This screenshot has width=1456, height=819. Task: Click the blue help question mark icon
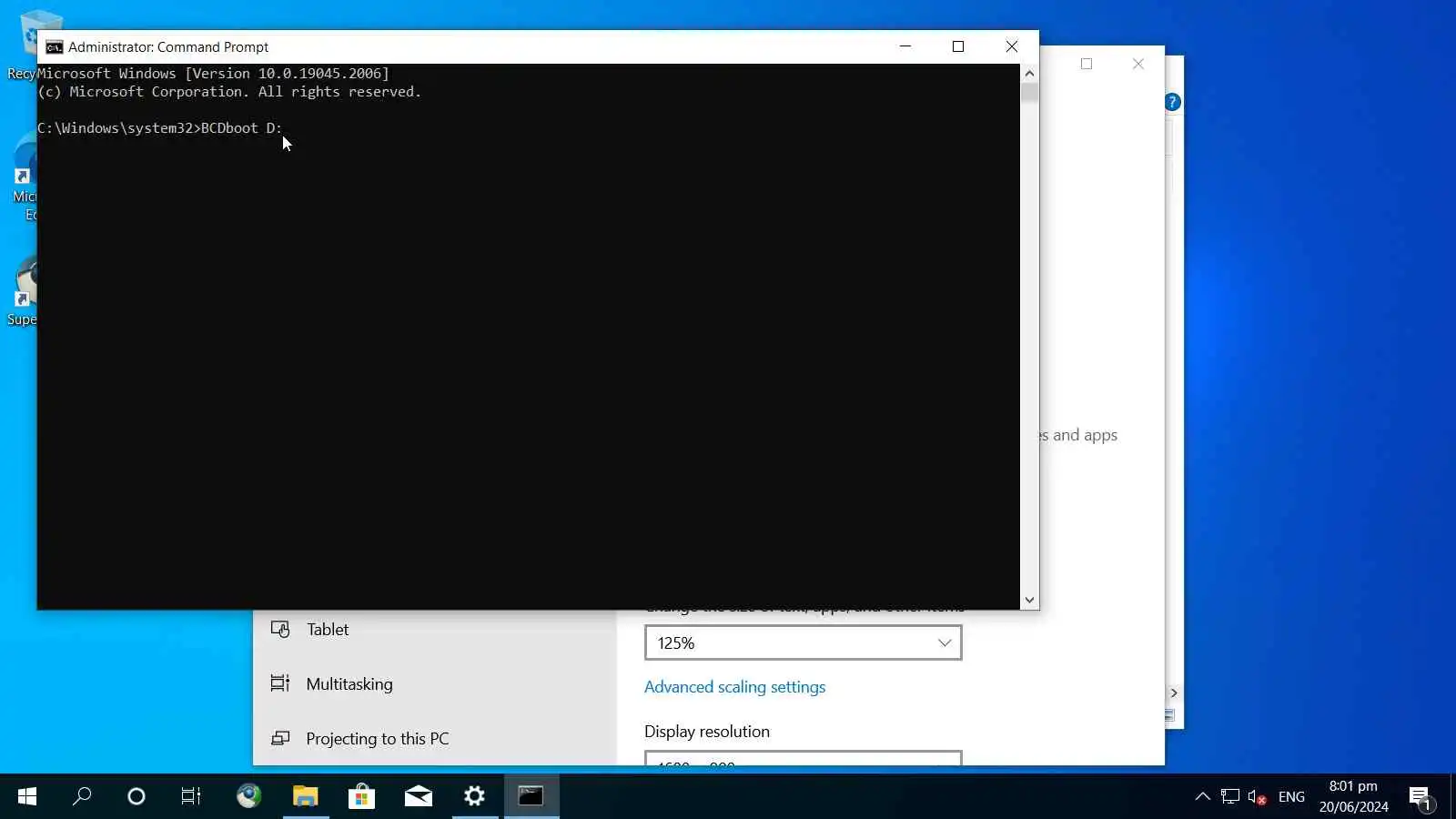[x=1173, y=102]
